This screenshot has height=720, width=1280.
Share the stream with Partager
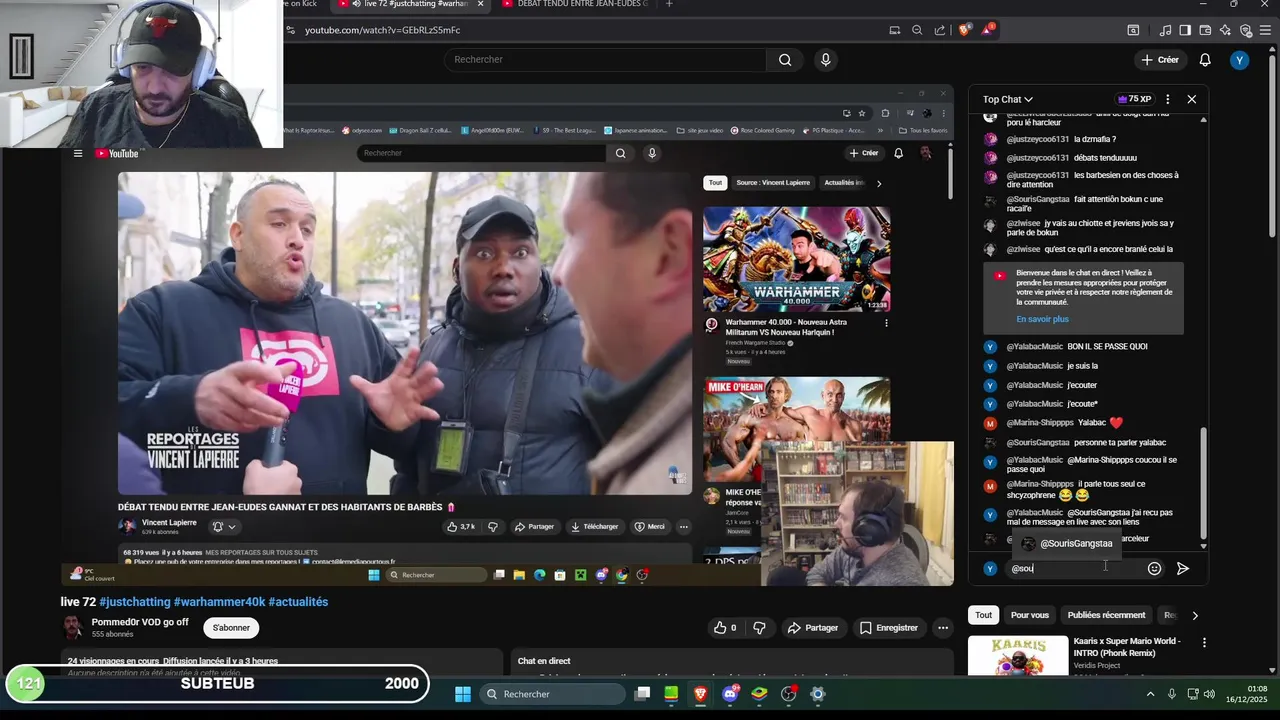812,628
